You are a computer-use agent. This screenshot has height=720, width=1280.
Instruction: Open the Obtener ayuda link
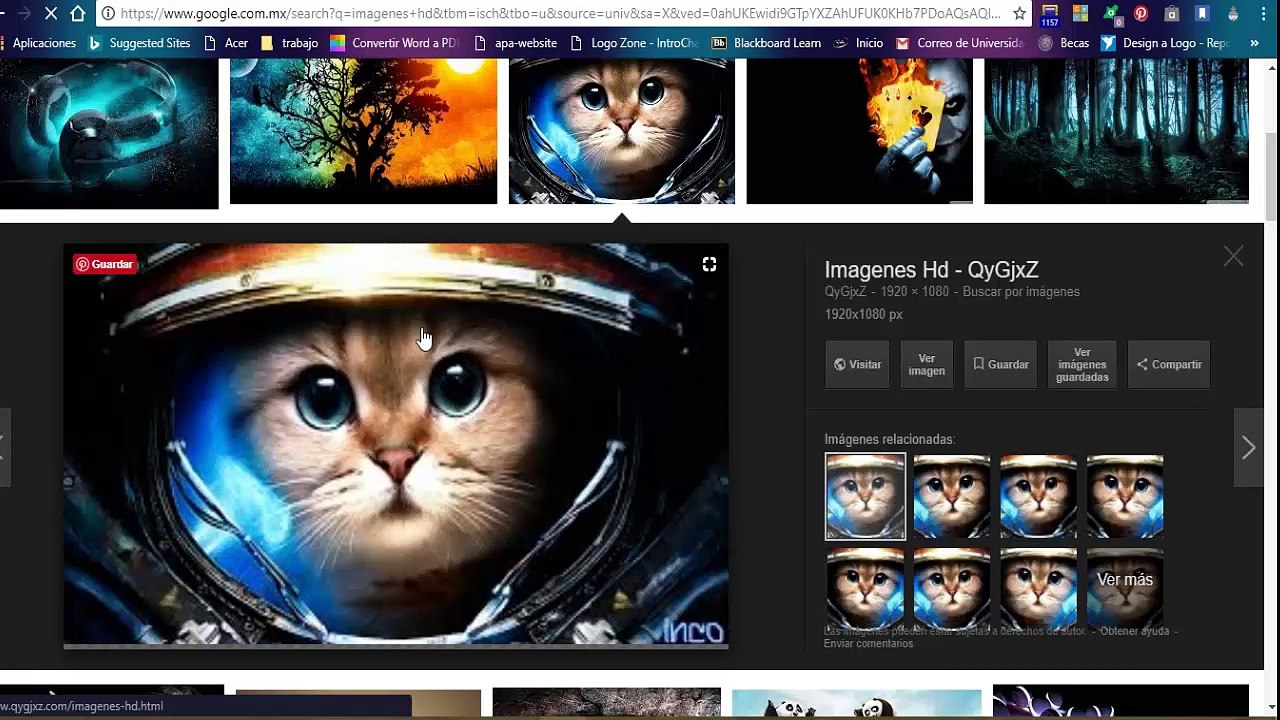coord(1134,631)
